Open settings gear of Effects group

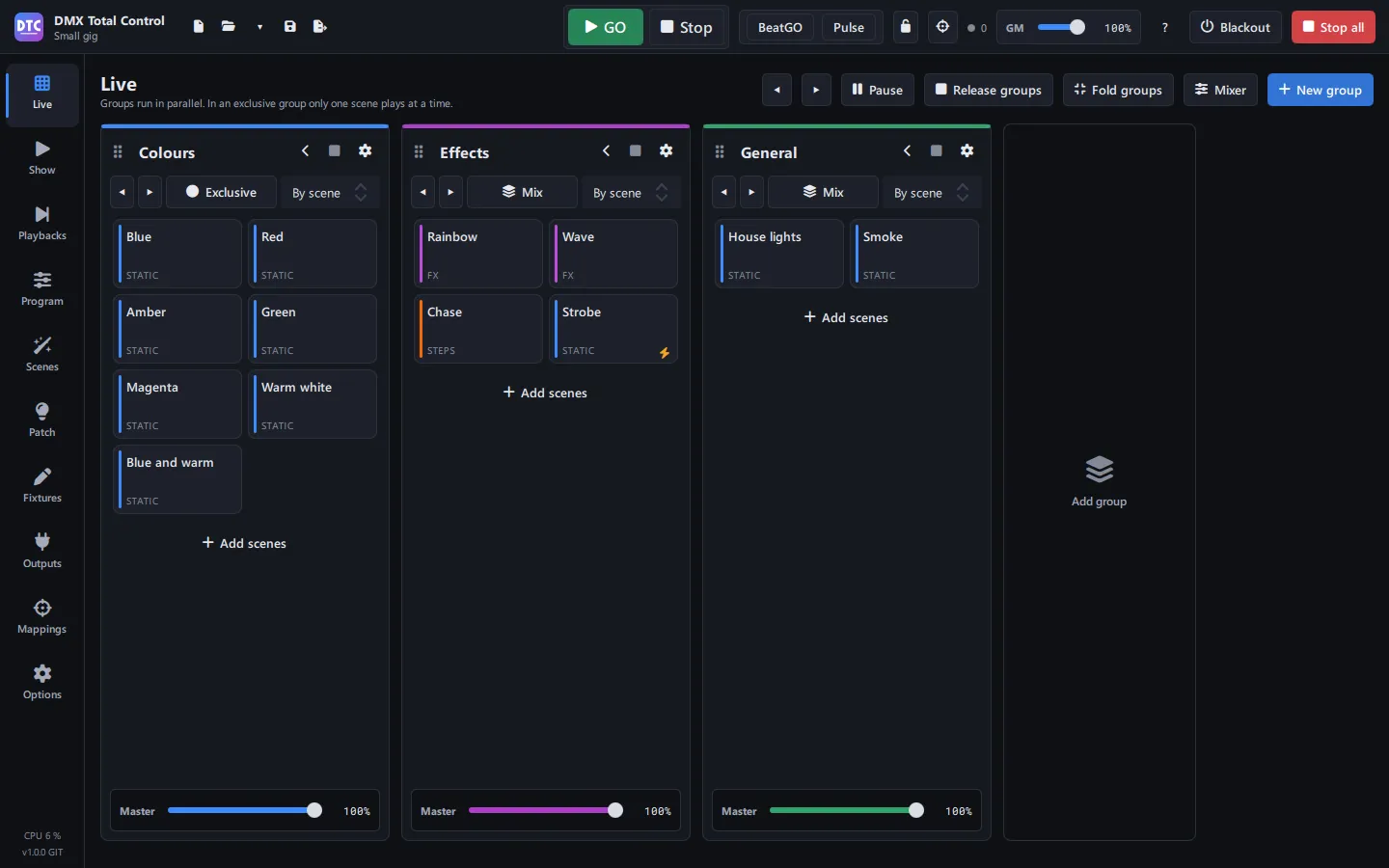tap(667, 151)
